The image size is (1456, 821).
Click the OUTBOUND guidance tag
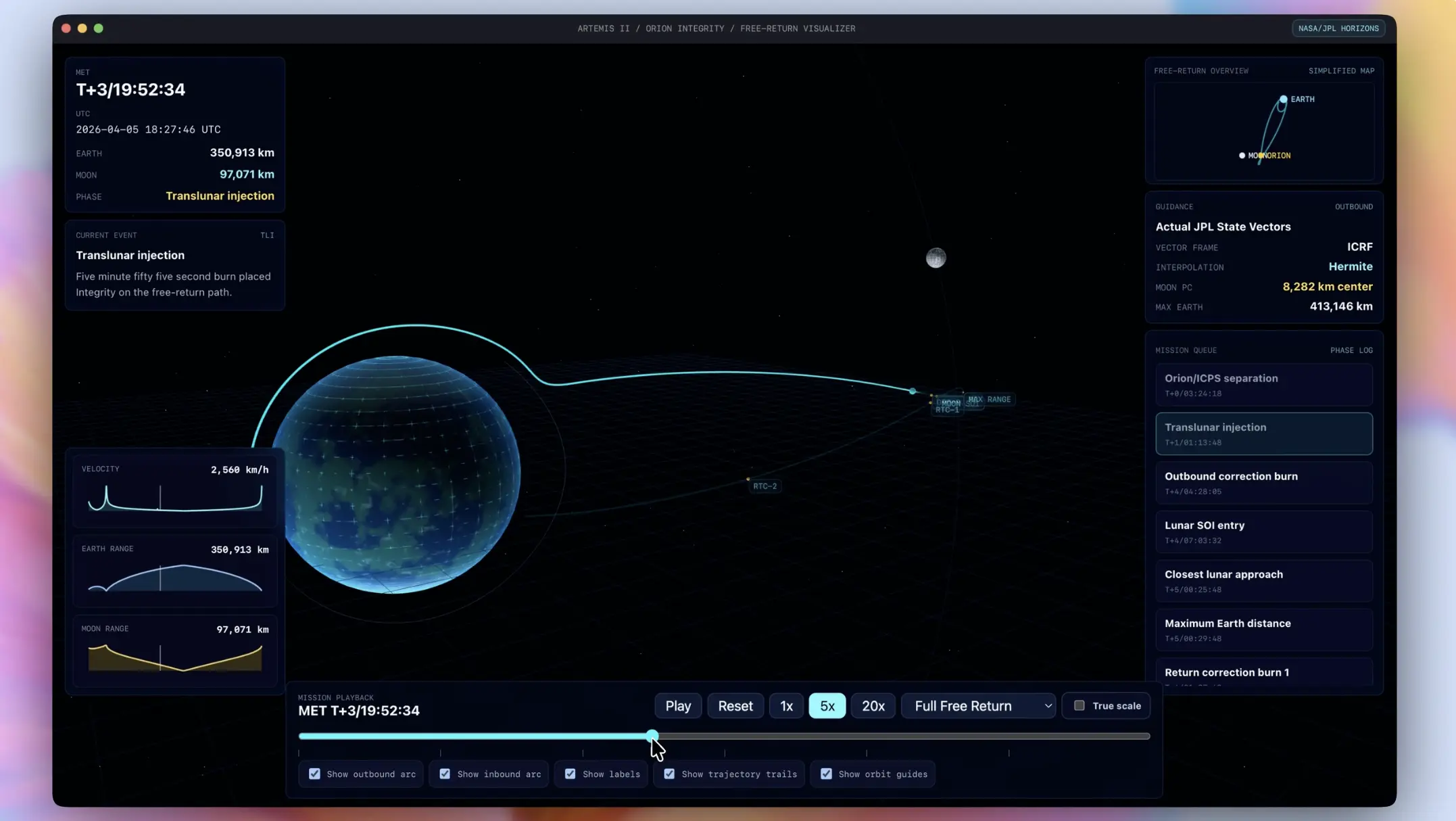click(1353, 207)
